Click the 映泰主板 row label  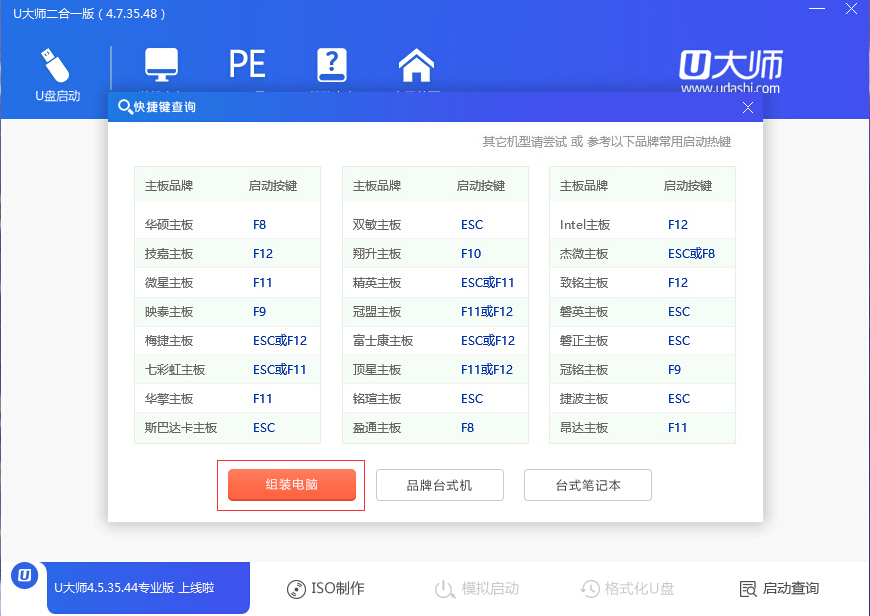(x=169, y=311)
